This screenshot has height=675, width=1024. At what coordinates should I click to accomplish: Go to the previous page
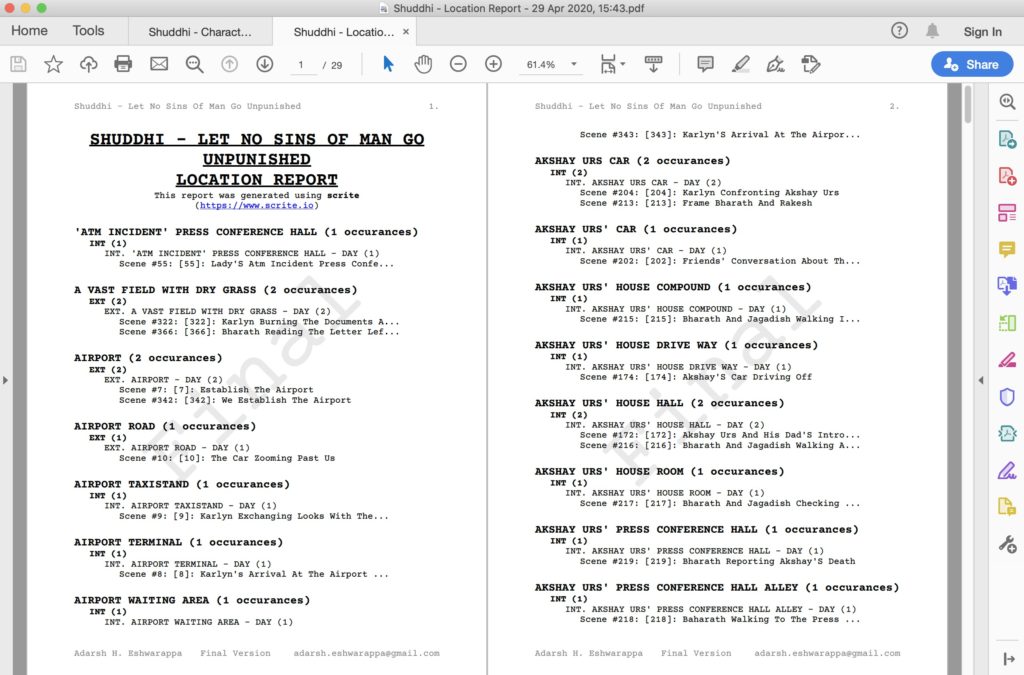coord(229,64)
